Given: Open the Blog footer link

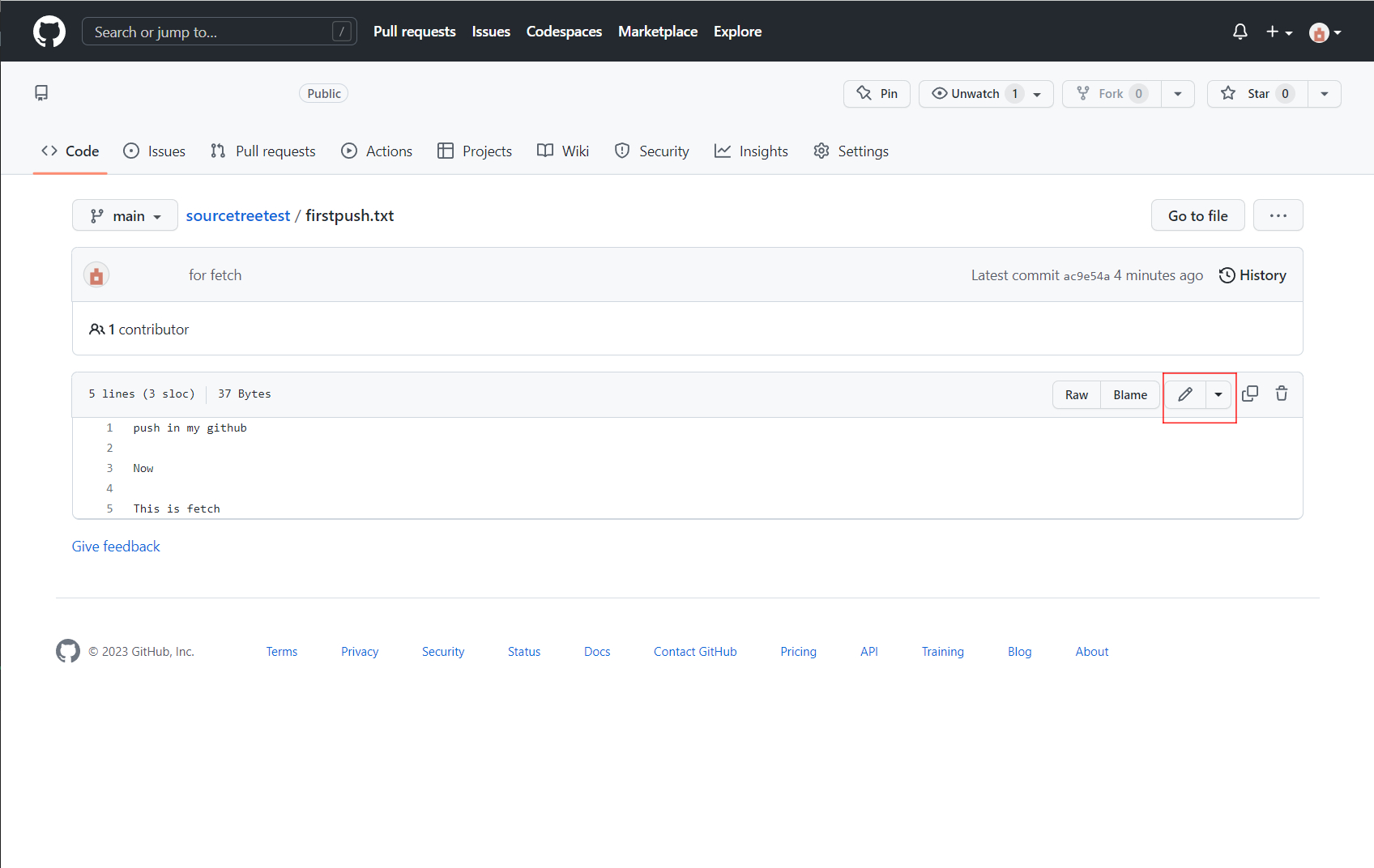Looking at the screenshot, I should pyautogui.click(x=1020, y=652).
